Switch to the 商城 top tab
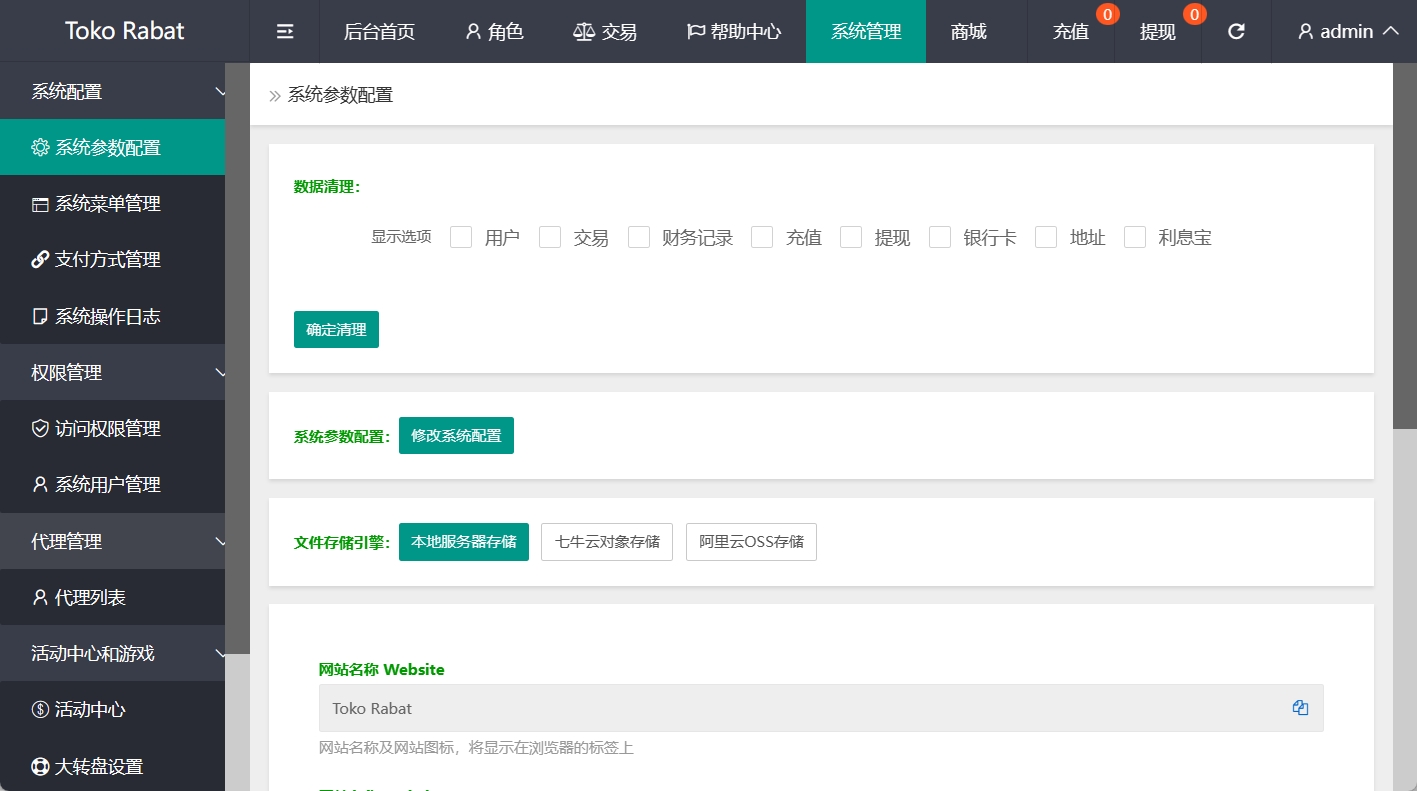 point(968,32)
